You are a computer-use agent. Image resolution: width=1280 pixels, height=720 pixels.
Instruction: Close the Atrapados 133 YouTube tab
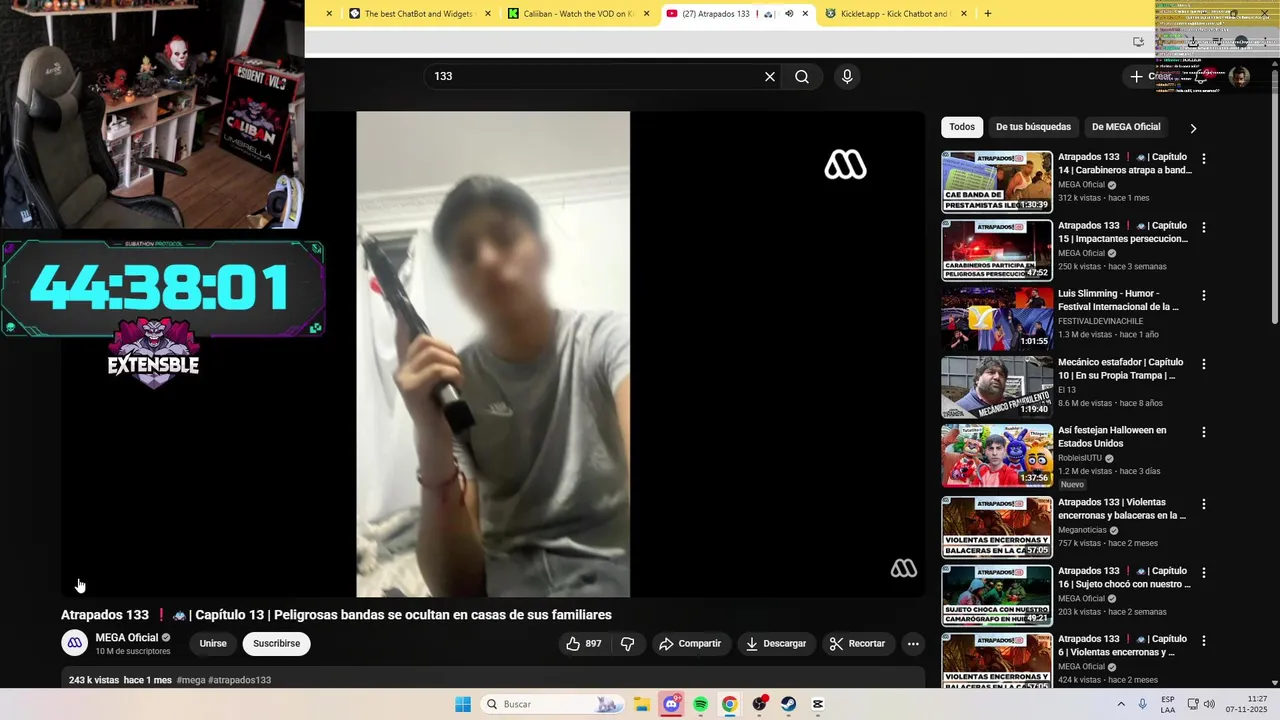pyautogui.click(x=805, y=14)
